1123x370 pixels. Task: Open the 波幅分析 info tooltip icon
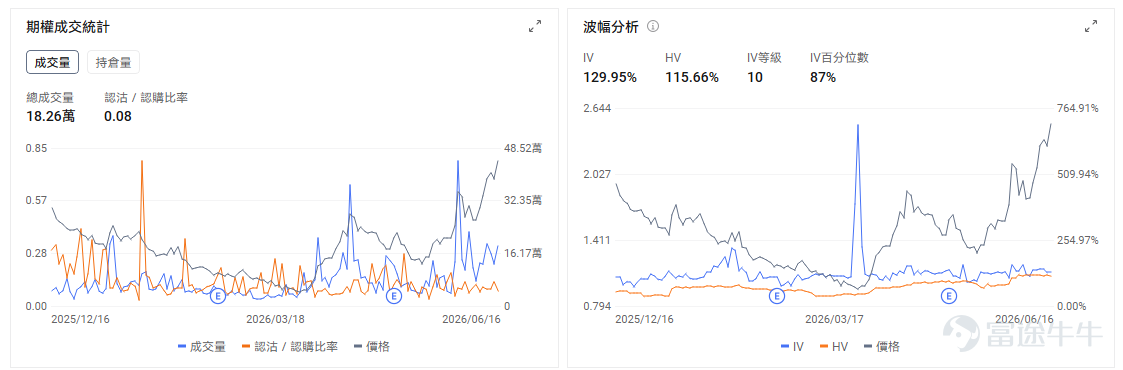click(x=652, y=26)
